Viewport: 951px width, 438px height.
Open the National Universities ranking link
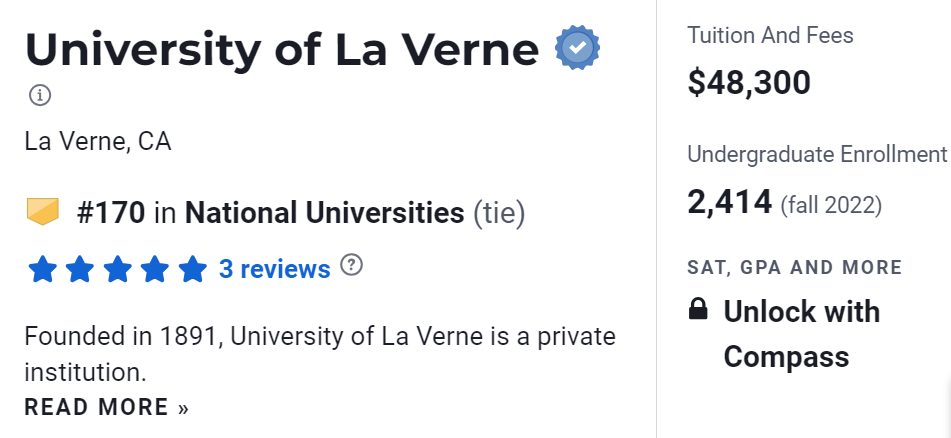[324, 213]
